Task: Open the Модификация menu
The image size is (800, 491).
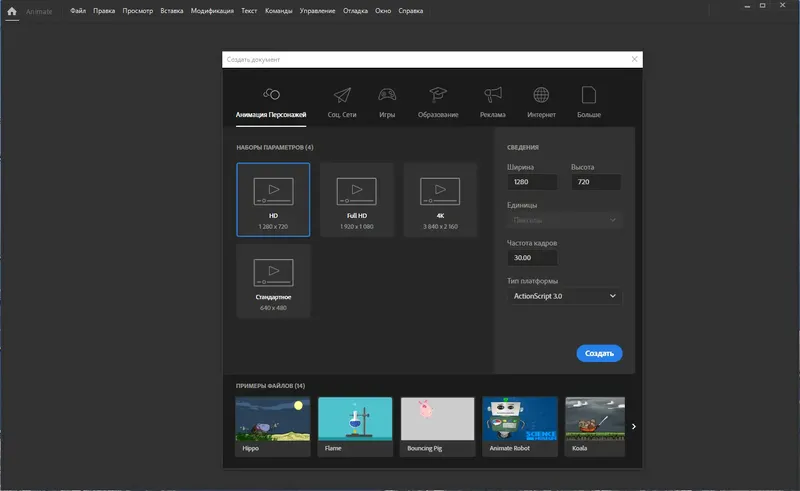Action: (212, 11)
